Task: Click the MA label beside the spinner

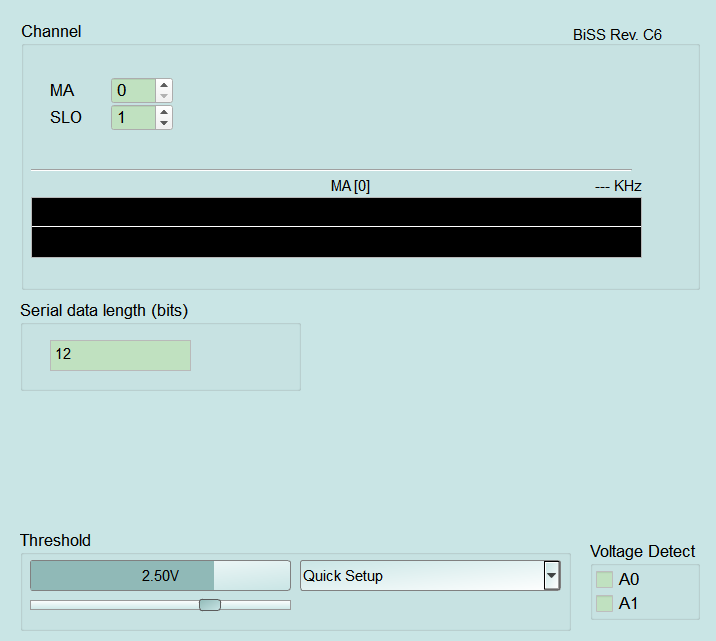Action: click(62, 90)
